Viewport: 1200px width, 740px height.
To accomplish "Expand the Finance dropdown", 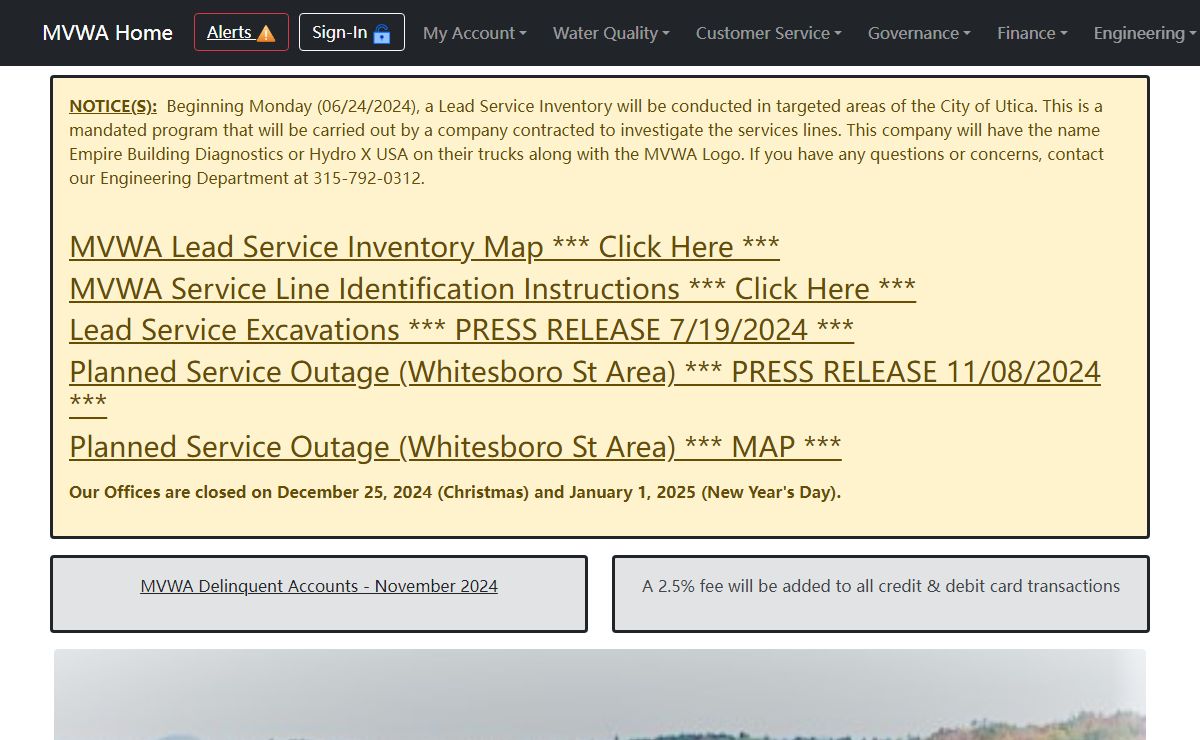I will click(1032, 33).
